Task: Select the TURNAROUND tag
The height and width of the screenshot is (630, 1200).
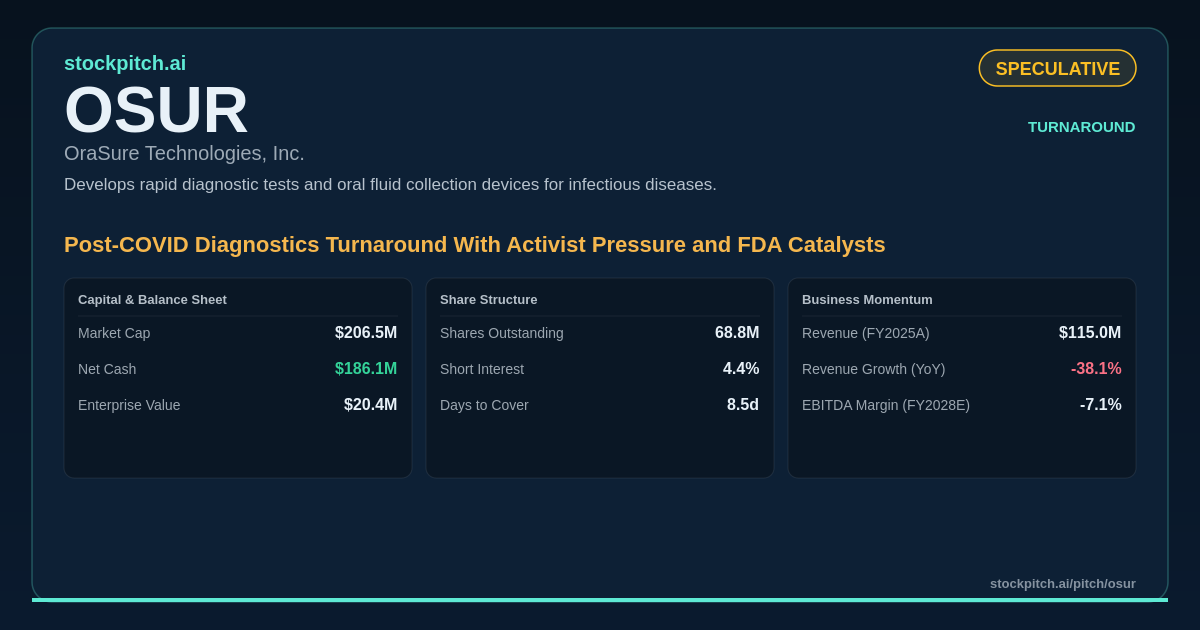Action: (x=1082, y=127)
